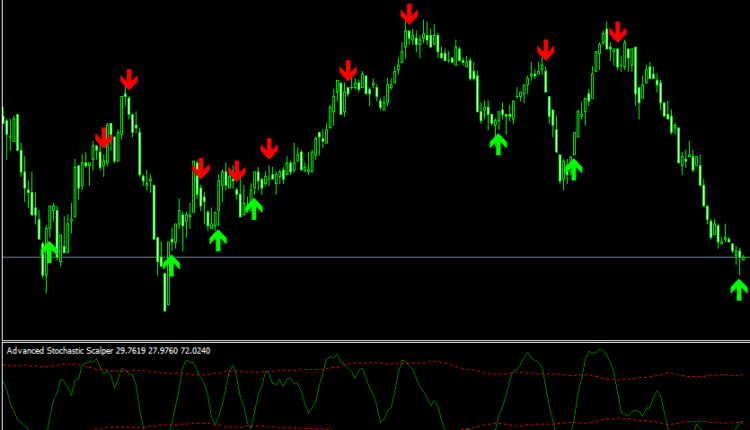The image size is (750, 430).
Task: Click divider between price chart and indicator window
Action: point(375,341)
